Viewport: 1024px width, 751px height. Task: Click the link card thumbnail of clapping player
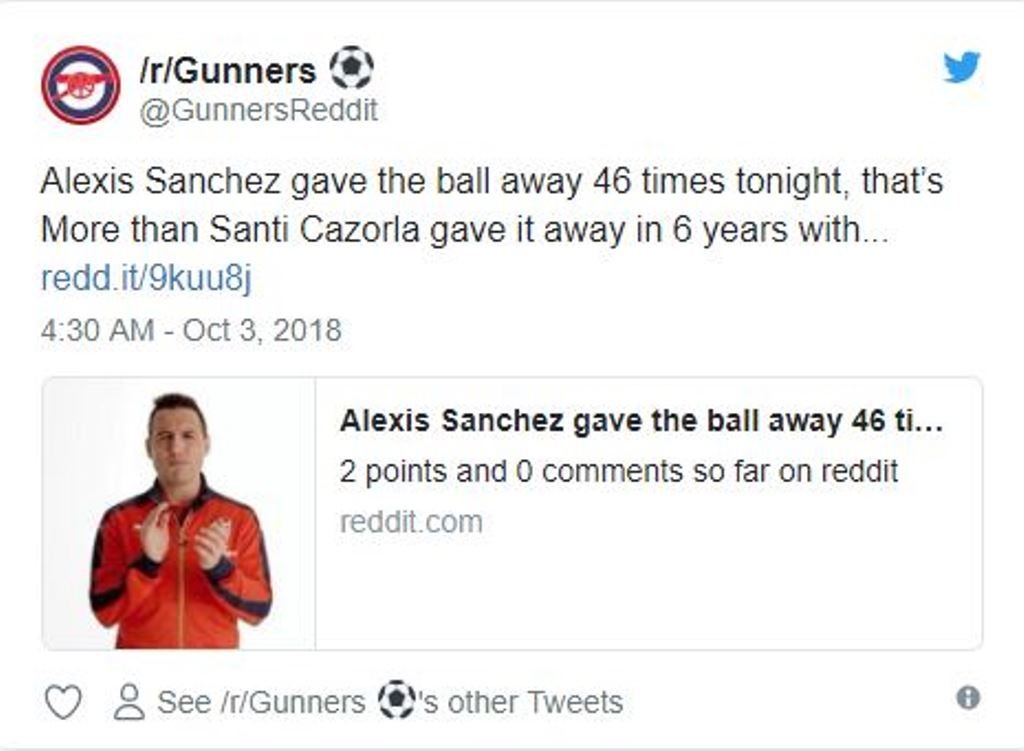click(x=180, y=514)
